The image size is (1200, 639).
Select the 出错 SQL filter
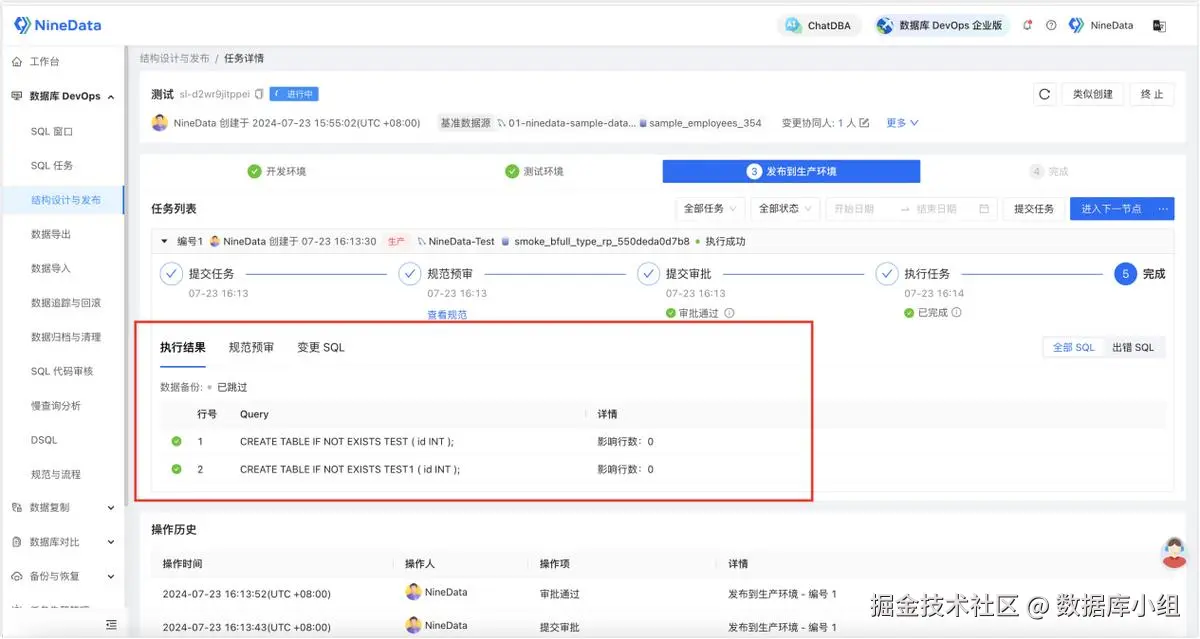(1133, 347)
